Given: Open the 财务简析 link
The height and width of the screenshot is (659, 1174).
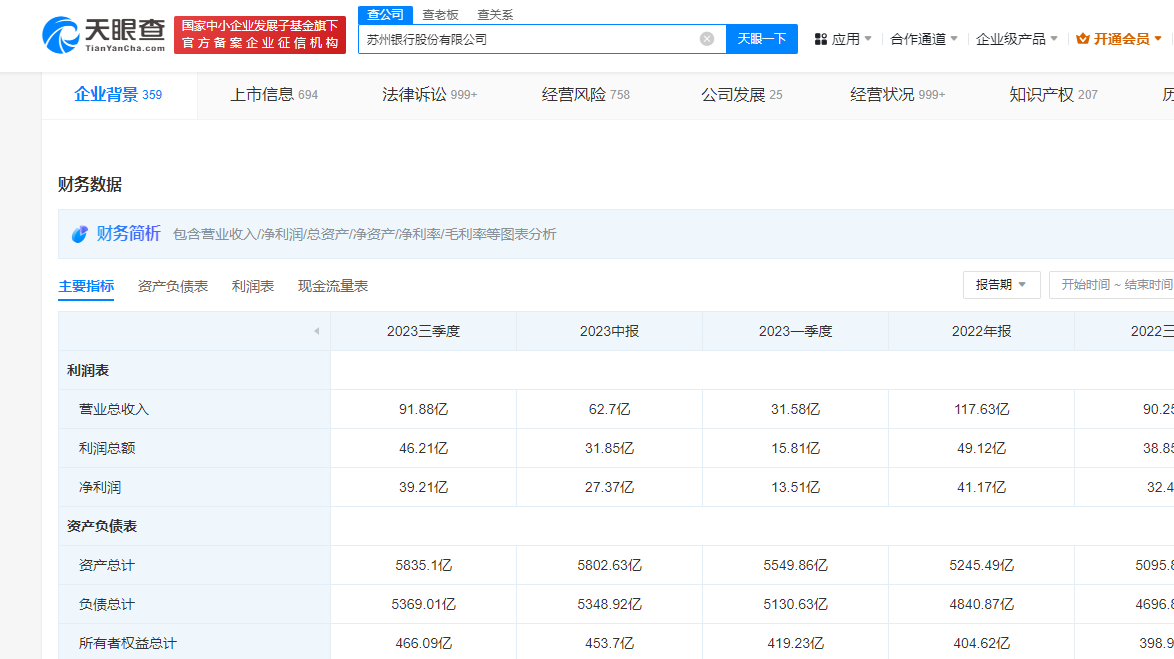Looking at the screenshot, I should (128, 234).
